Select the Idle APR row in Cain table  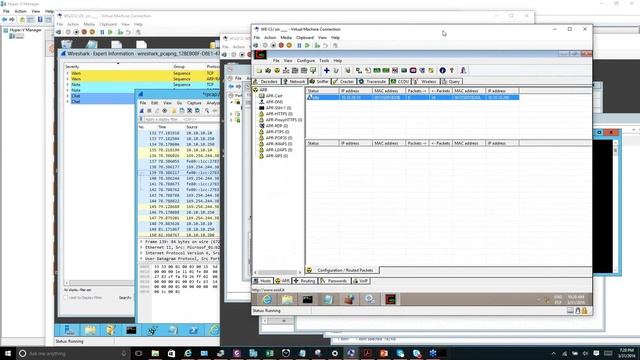click(x=413, y=98)
